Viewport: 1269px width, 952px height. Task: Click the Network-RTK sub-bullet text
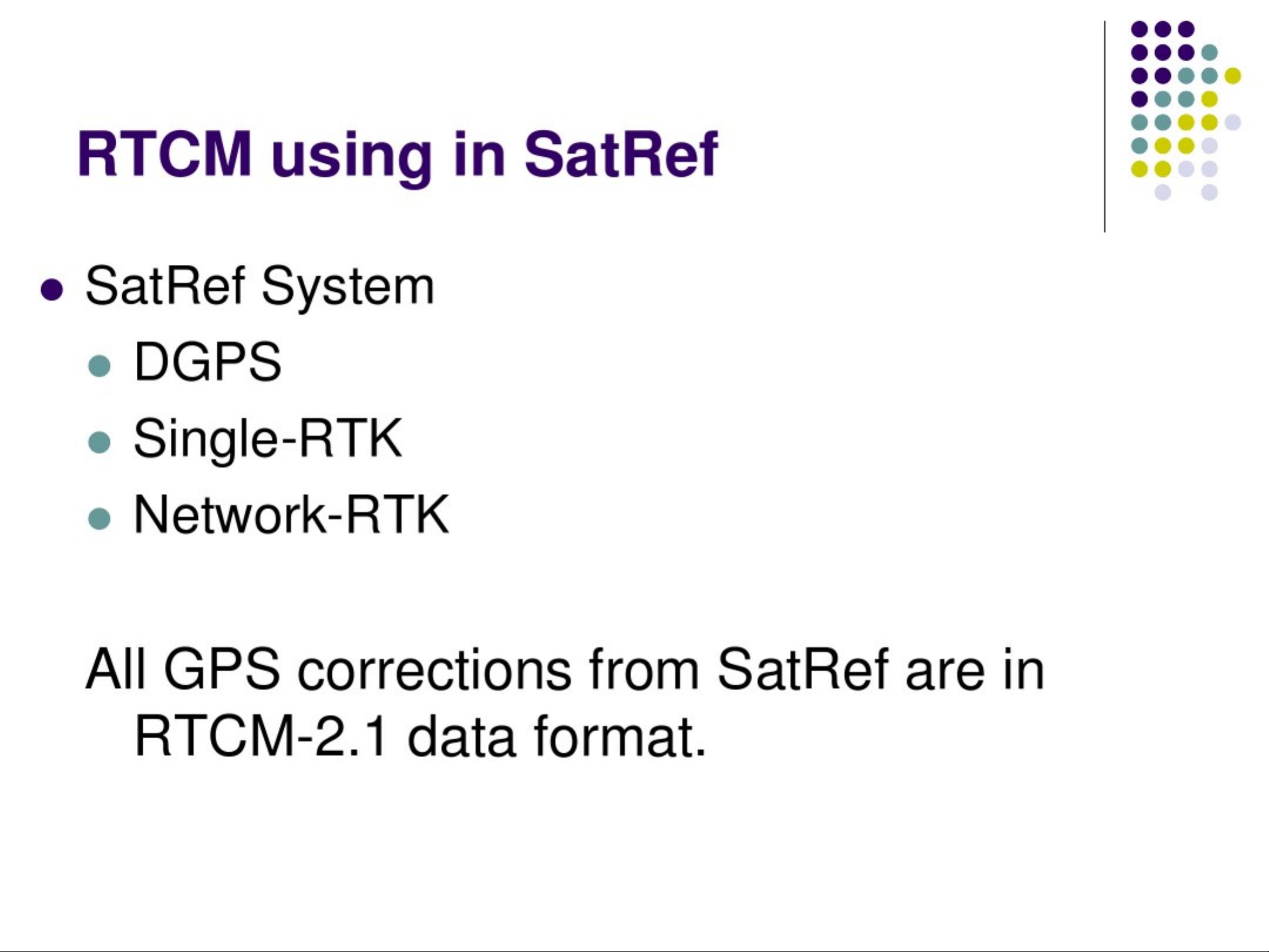click(x=291, y=514)
